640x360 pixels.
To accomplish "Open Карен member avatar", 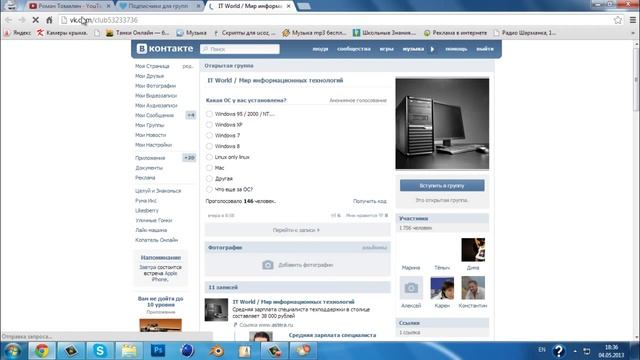I will point(442,288).
